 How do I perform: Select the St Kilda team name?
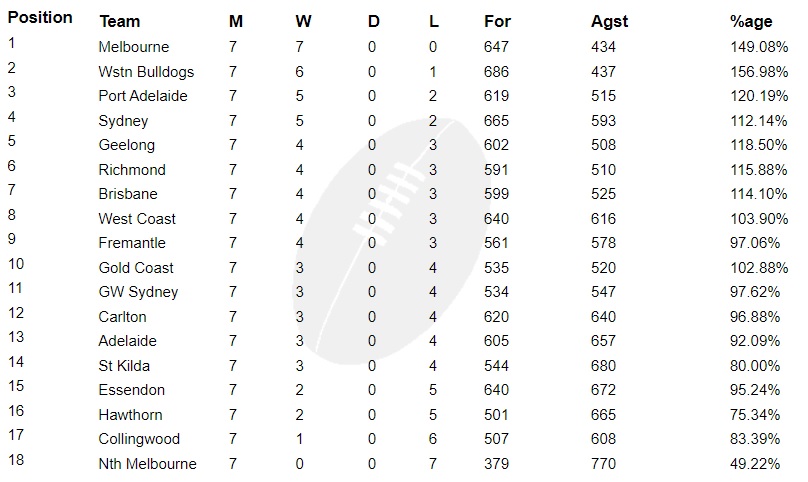(x=125, y=366)
